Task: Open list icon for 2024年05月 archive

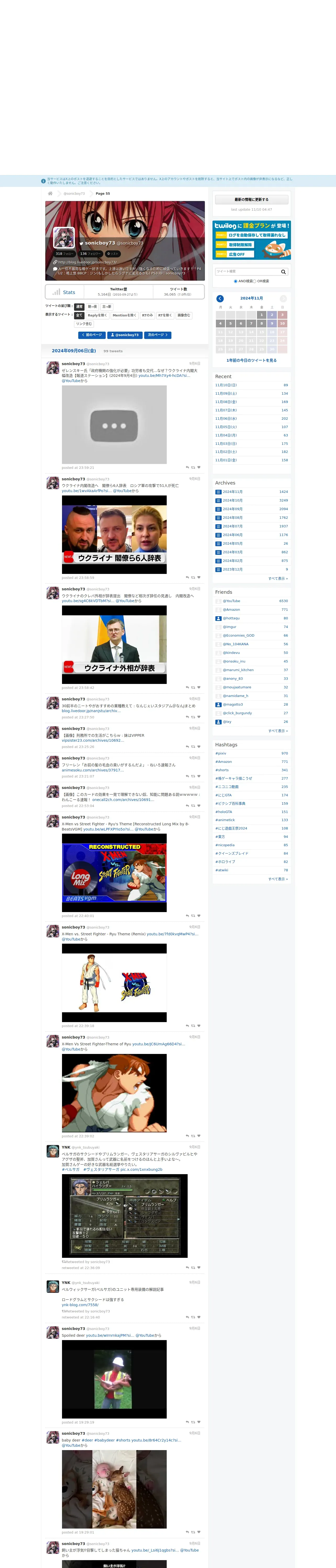Action: [218, 544]
